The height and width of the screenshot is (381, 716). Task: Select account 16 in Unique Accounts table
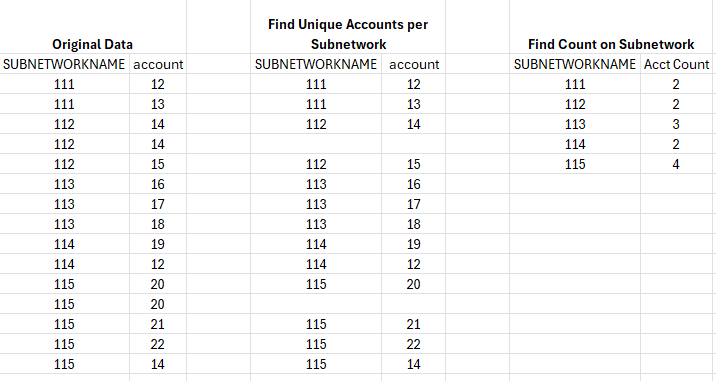click(x=414, y=185)
